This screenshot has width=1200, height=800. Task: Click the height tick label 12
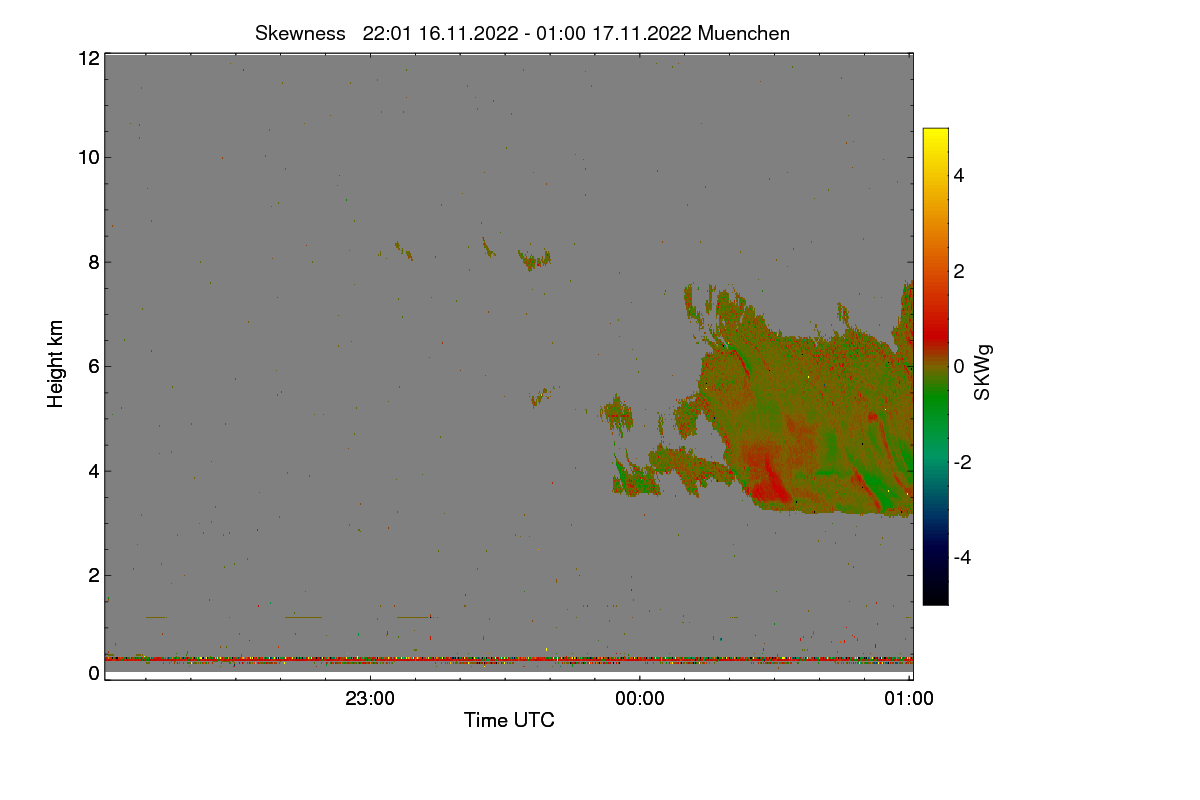pos(88,58)
